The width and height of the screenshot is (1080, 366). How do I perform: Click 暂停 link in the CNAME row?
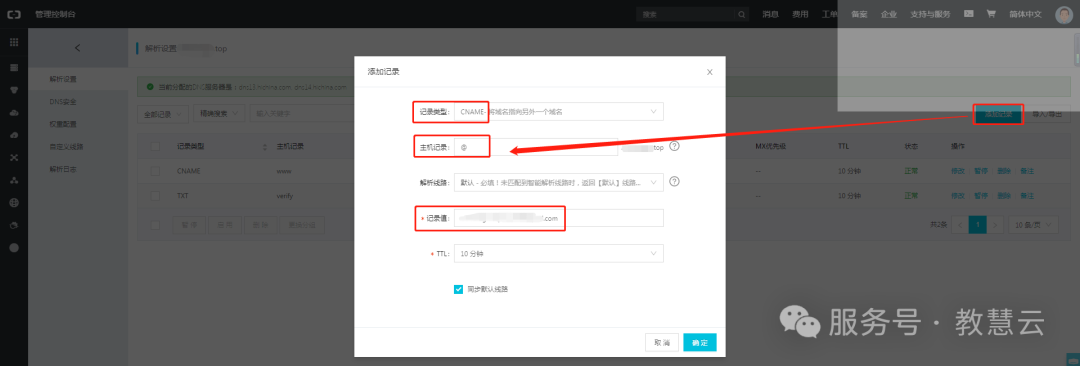pyautogui.click(x=981, y=170)
